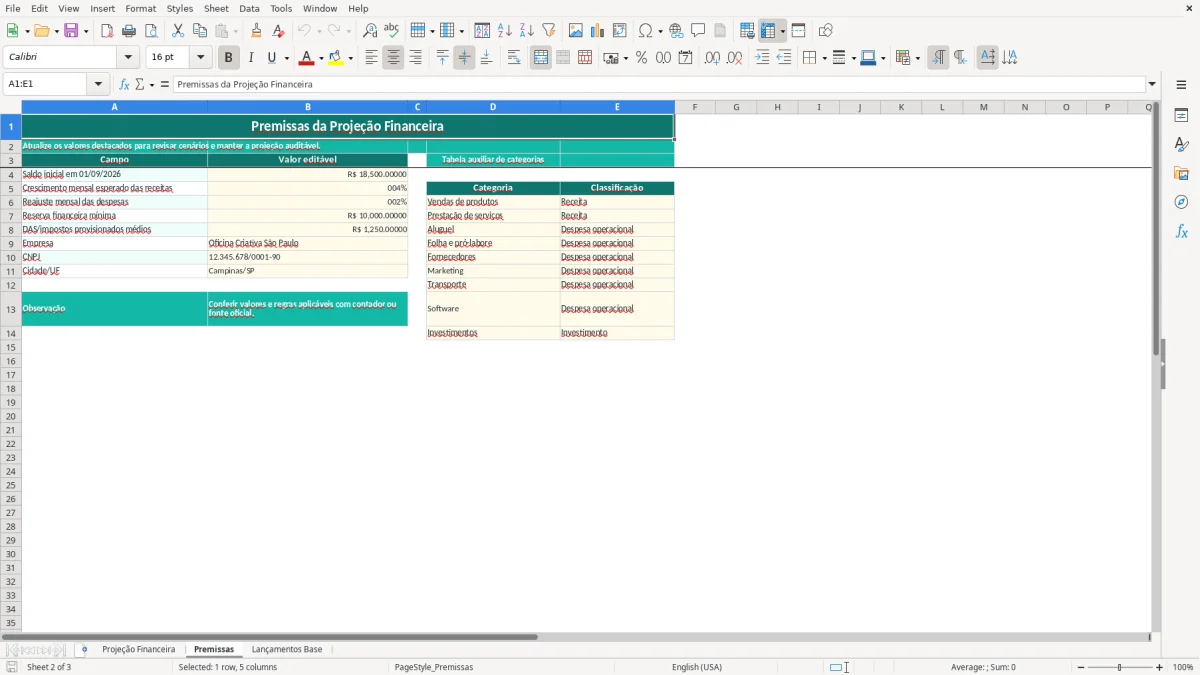Screen dimensions: 1200x675
Task: Format the cell as percent
Action: [641, 58]
